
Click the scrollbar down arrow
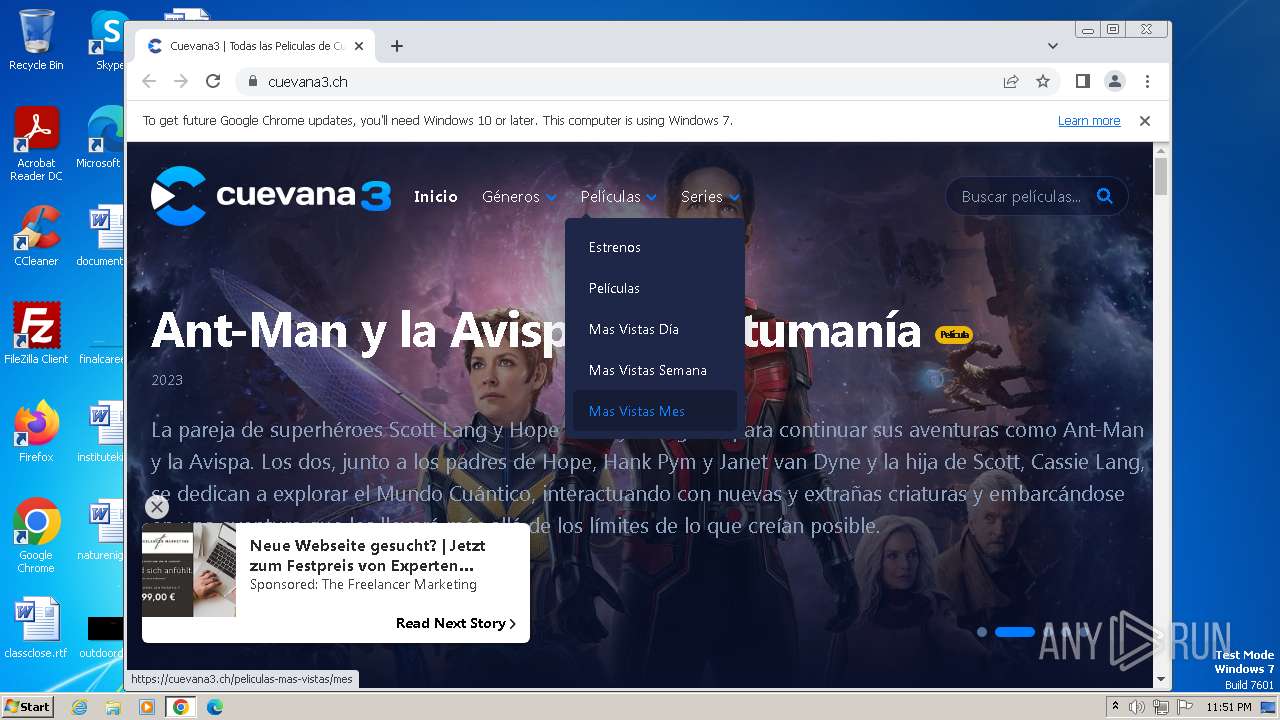(x=1161, y=680)
